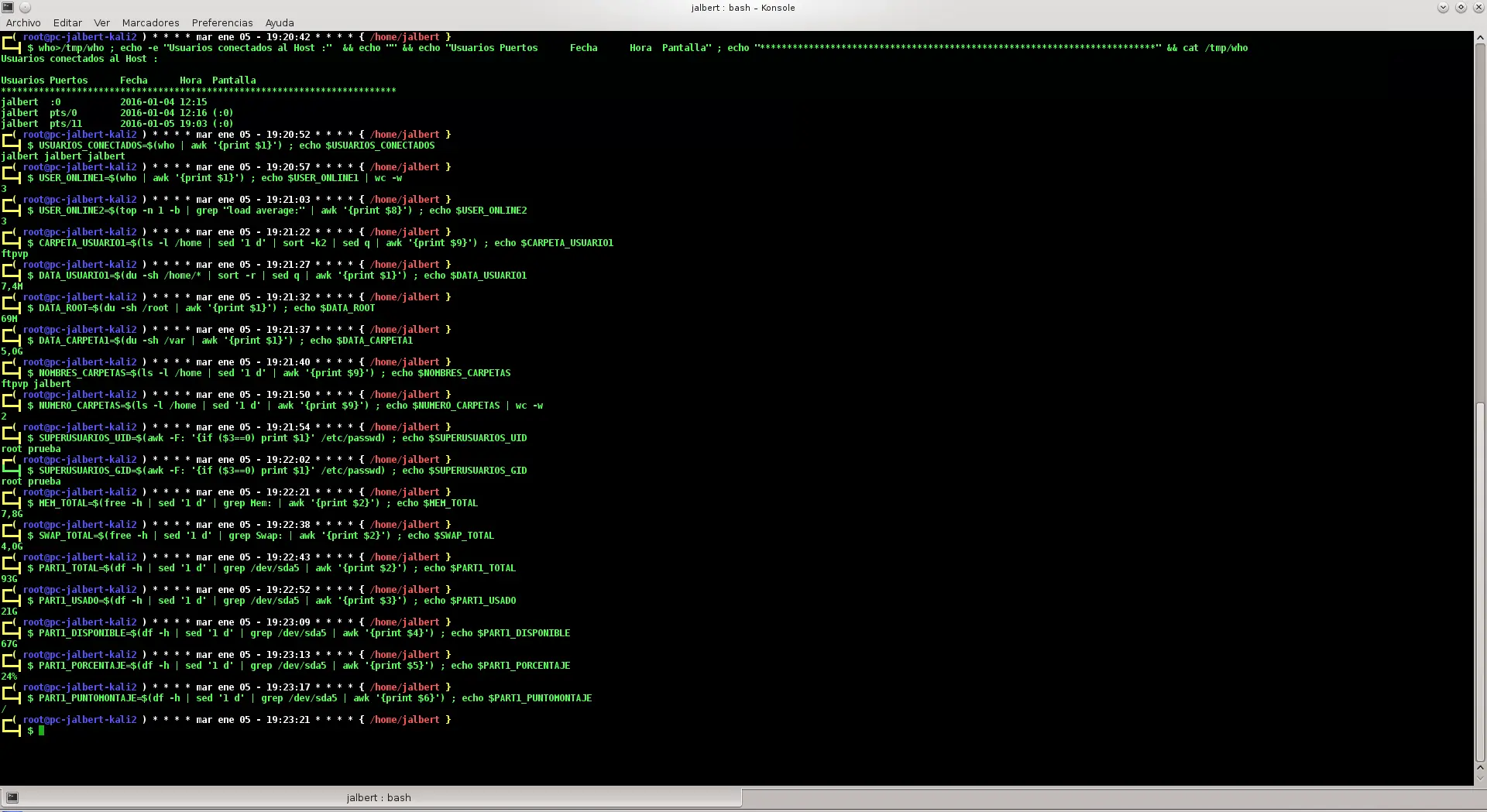Click the '67G' output value
This screenshot has height=812, width=1487.
(x=9, y=644)
